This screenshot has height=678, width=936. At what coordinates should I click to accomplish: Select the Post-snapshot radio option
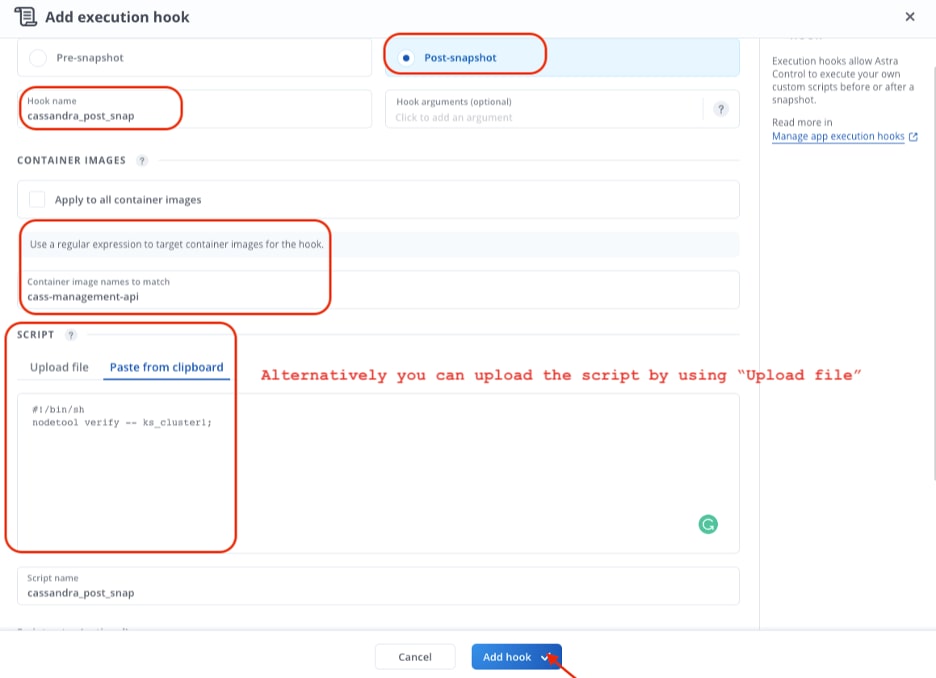pyautogui.click(x=405, y=58)
